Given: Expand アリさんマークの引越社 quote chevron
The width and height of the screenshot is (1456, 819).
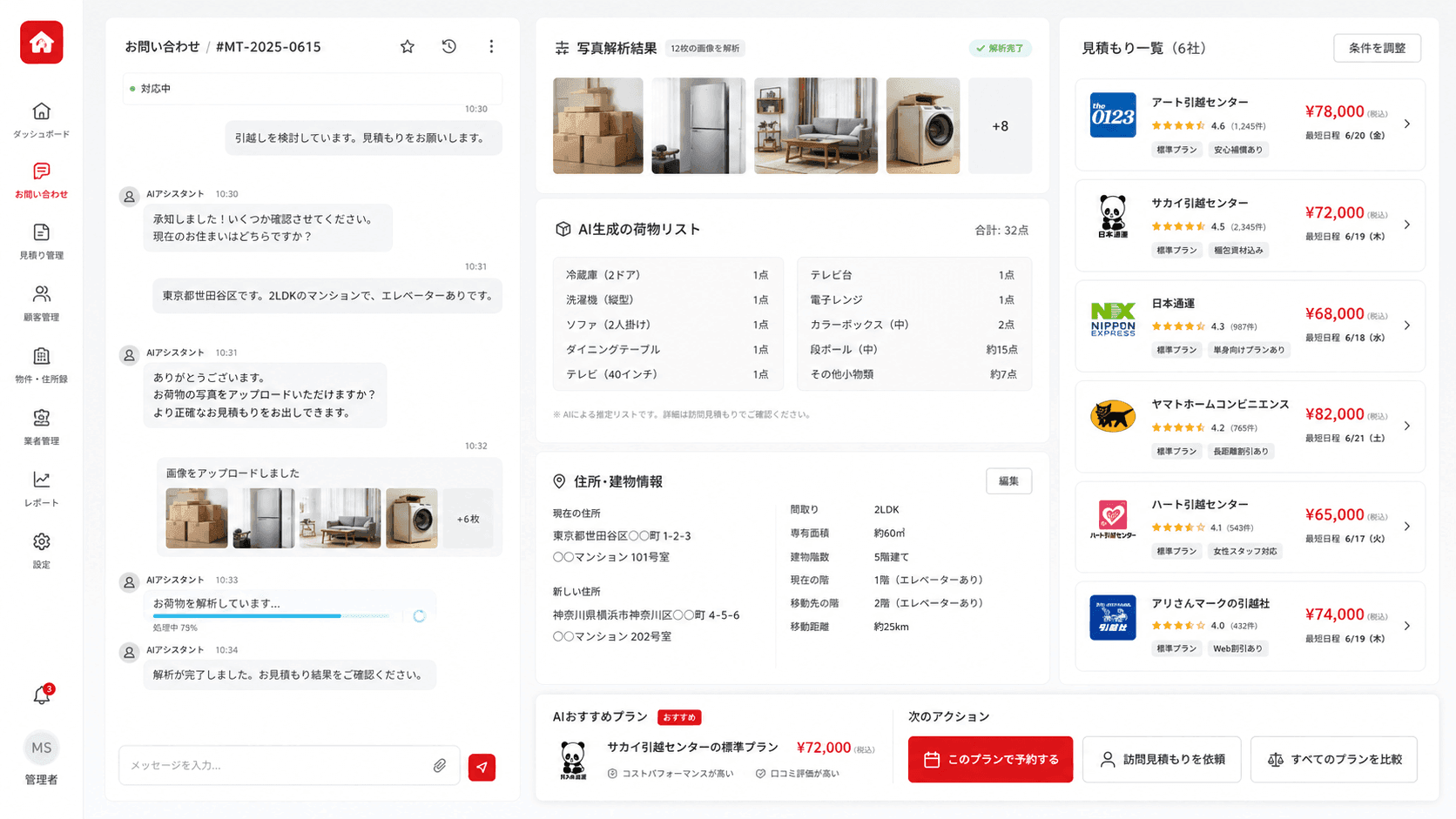Looking at the screenshot, I should 1407,626.
